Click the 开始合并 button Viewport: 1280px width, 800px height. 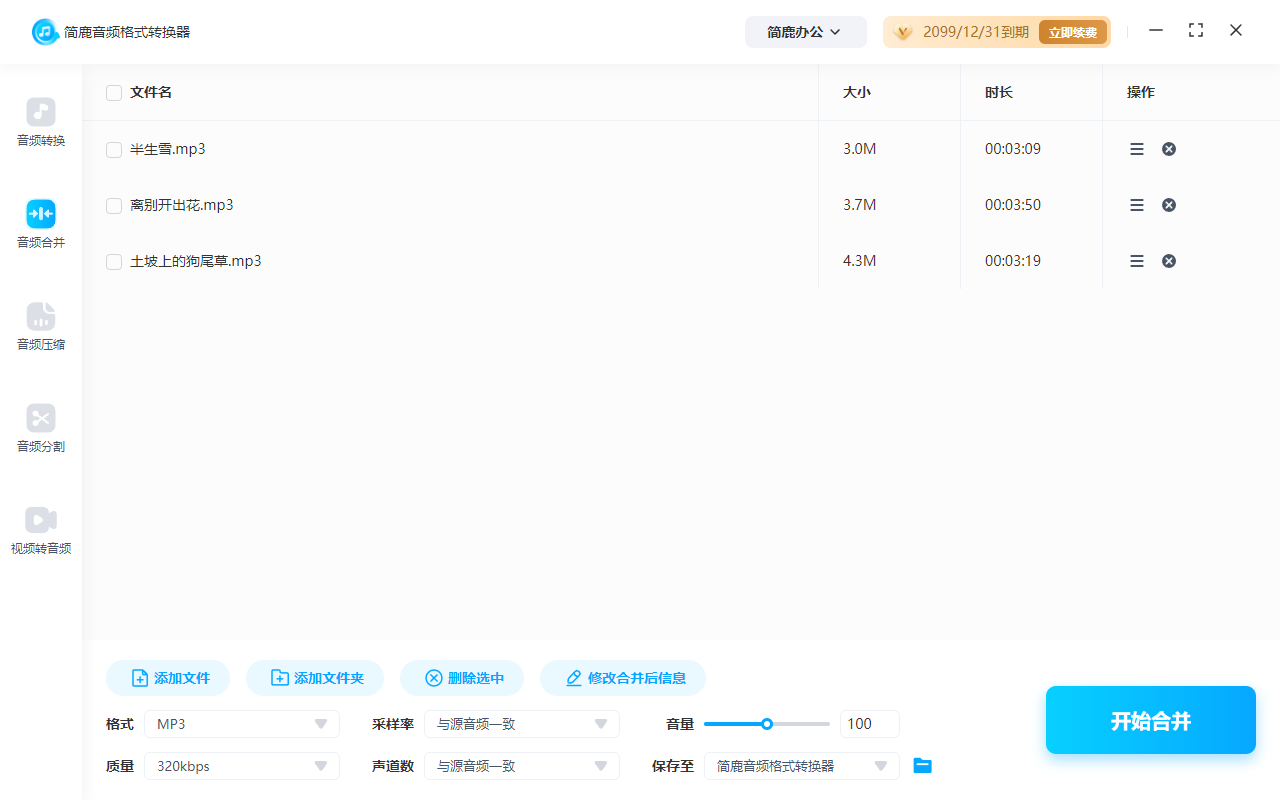click(x=1150, y=719)
